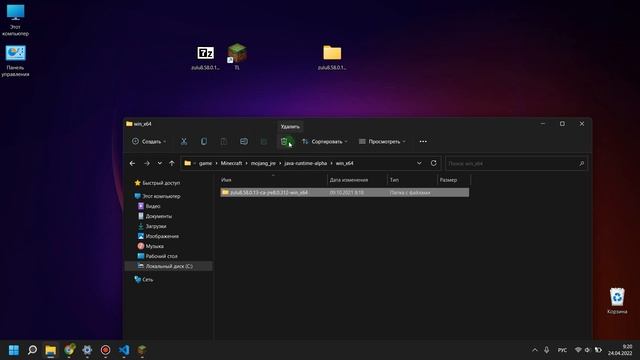Select the Панель управления desktop icon

(16, 61)
